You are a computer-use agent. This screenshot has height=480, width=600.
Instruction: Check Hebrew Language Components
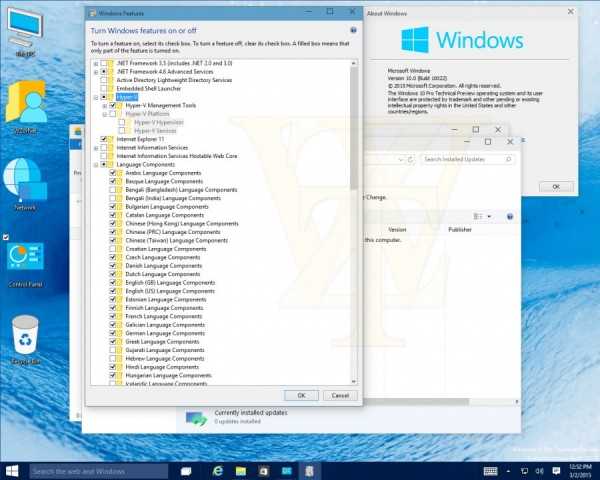click(112, 358)
